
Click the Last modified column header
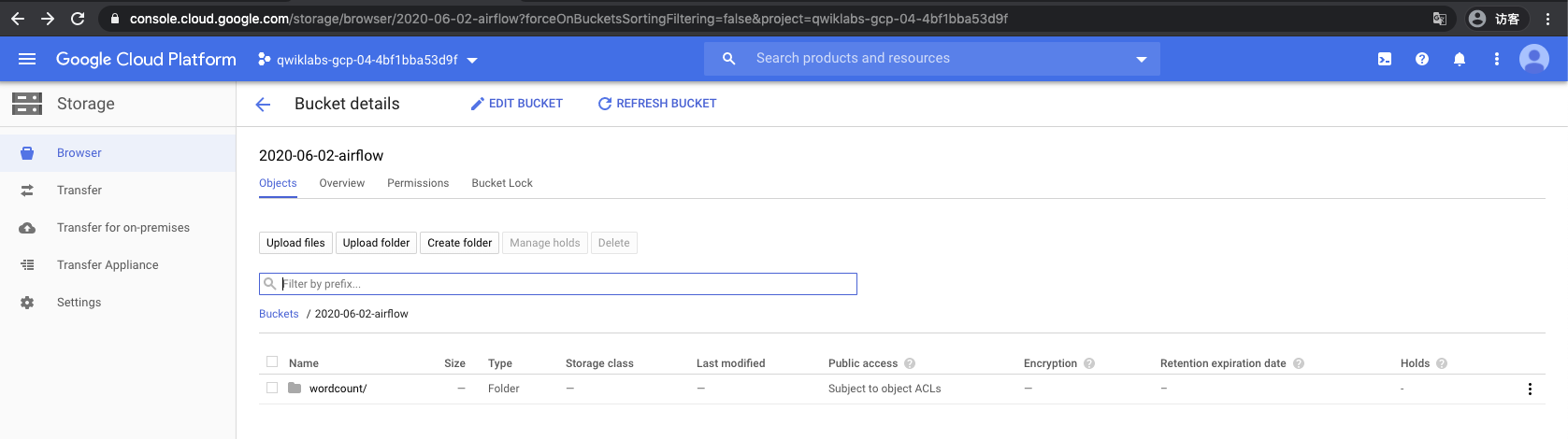pos(730,363)
